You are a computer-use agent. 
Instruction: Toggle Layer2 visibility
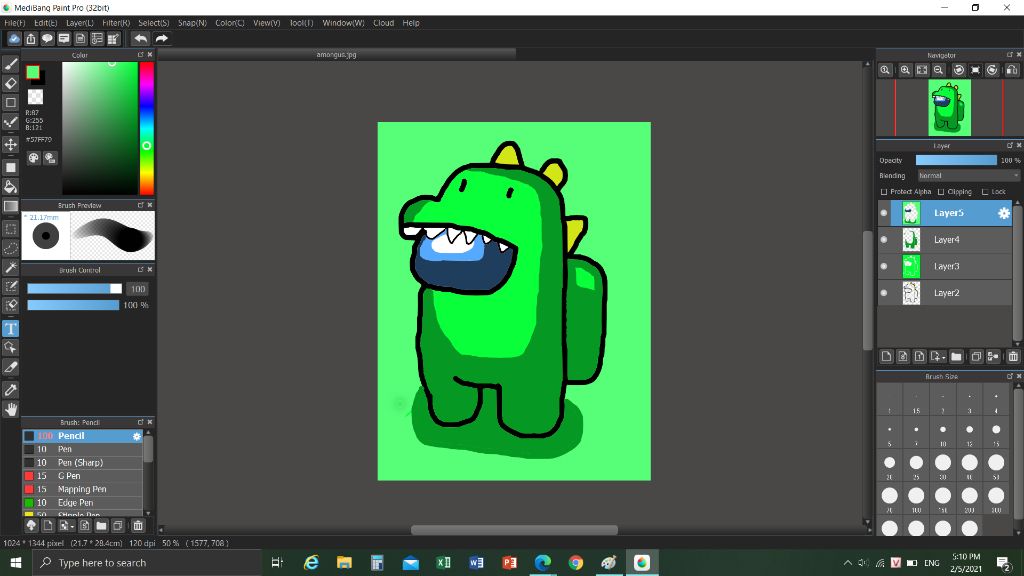884,293
